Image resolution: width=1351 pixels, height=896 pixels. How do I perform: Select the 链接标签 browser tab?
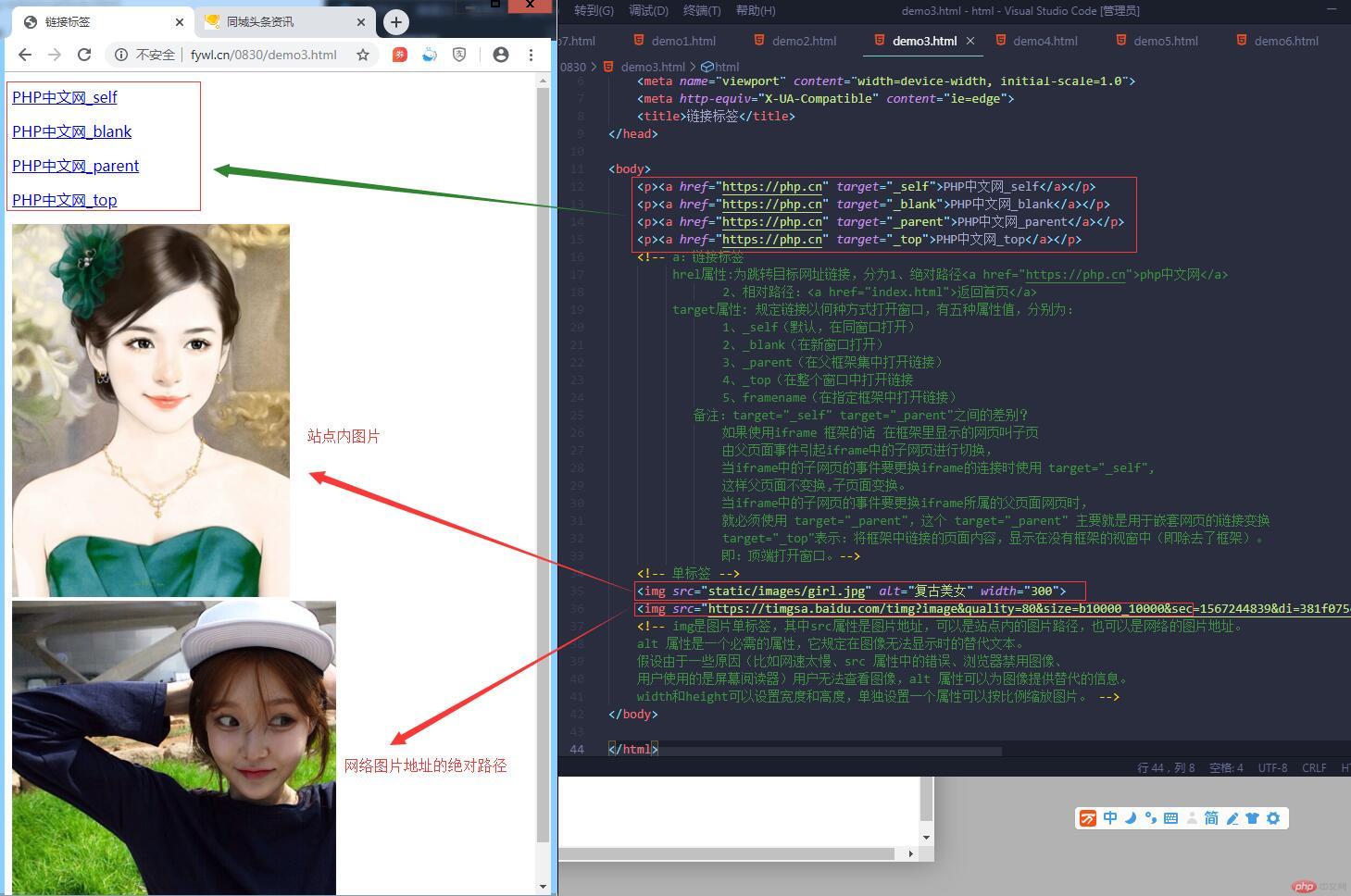[x=102, y=21]
